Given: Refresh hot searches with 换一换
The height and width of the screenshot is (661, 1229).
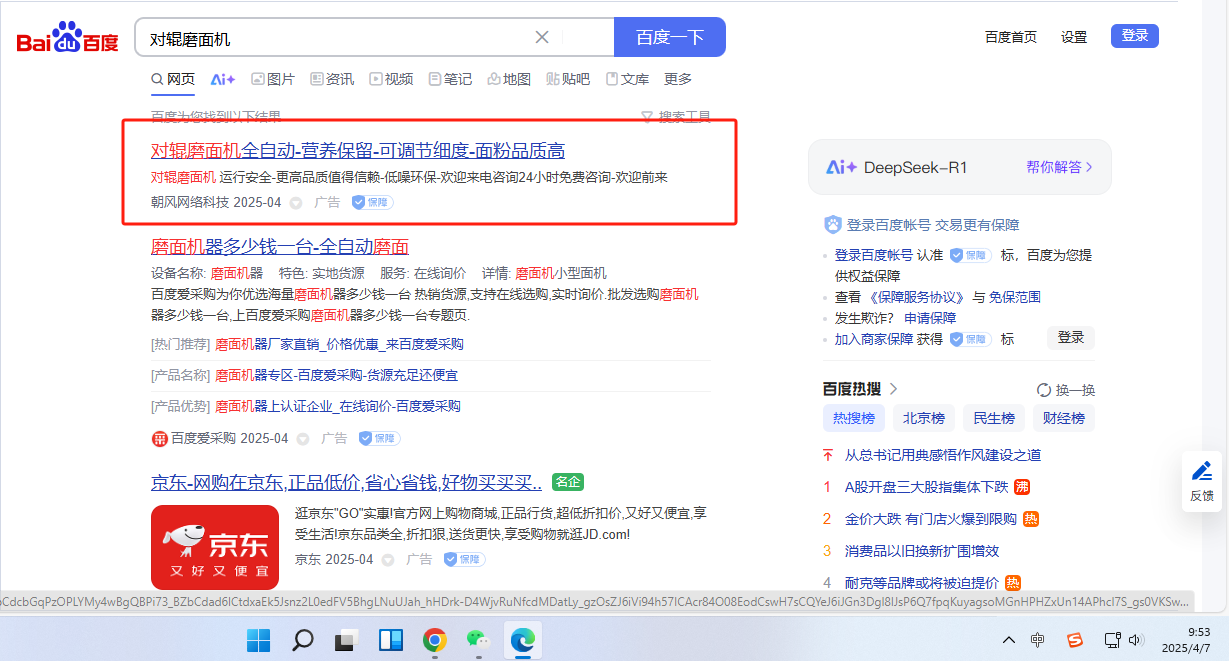Looking at the screenshot, I should [1066, 390].
